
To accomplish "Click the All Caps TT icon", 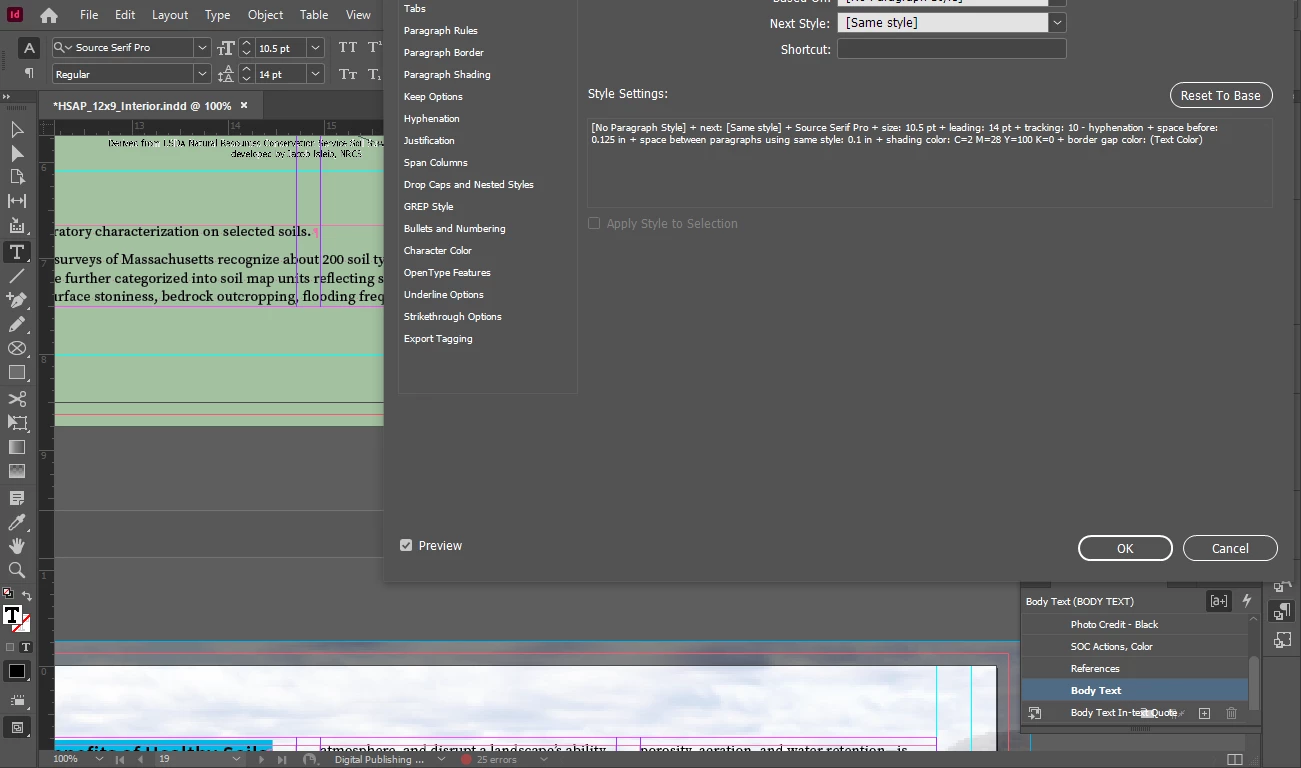I will 347,47.
